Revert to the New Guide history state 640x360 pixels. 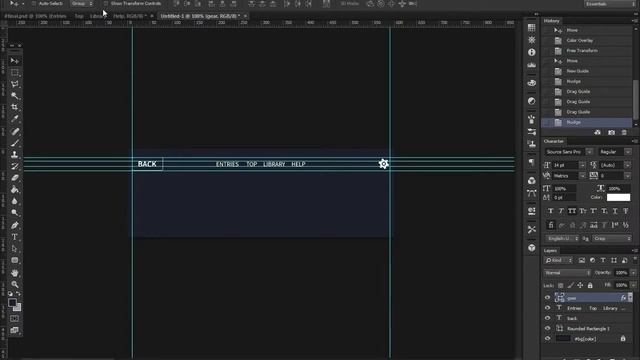[x=587, y=71]
